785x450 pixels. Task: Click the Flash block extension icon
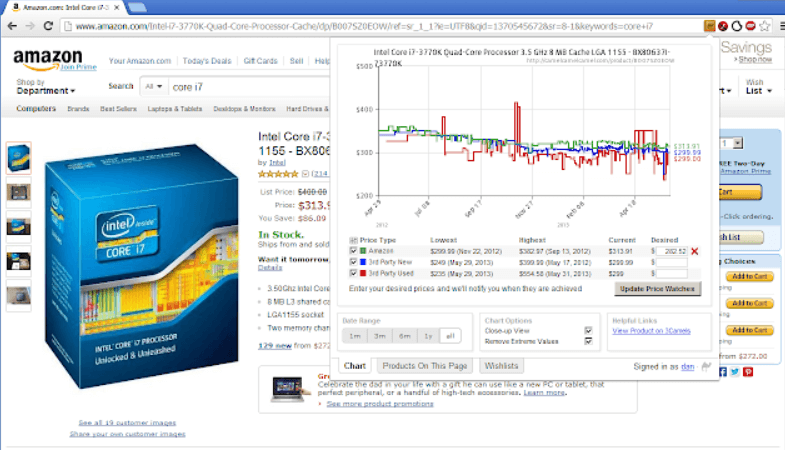coord(723,26)
